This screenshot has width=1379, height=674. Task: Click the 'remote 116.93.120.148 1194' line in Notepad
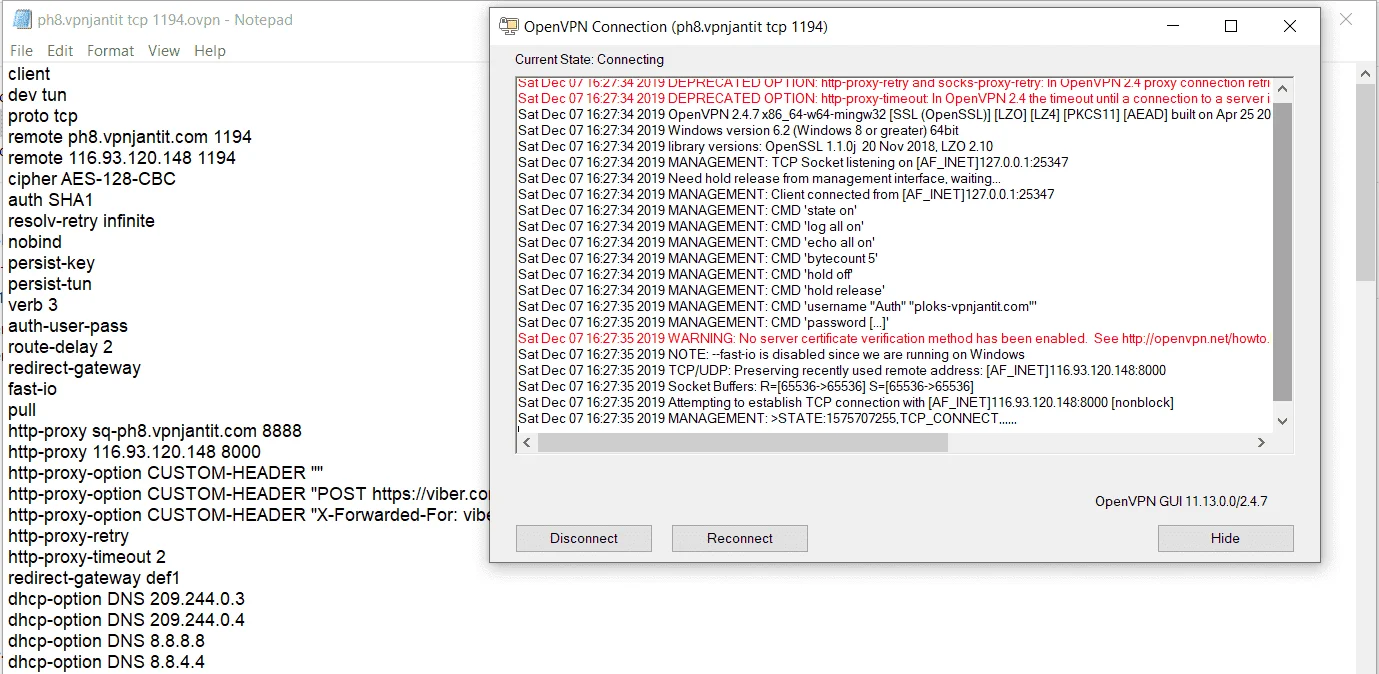click(122, 158)
